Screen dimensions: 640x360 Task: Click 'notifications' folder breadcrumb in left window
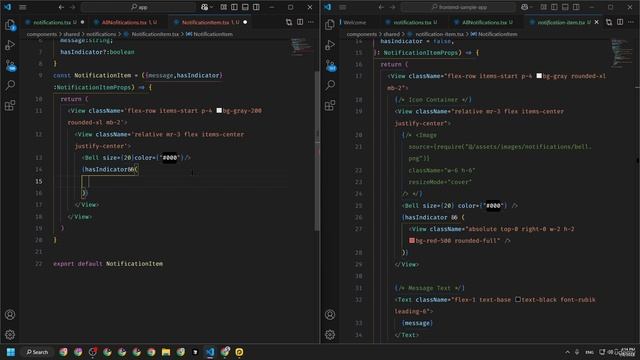pyautogui.click(x=101, y=34)
